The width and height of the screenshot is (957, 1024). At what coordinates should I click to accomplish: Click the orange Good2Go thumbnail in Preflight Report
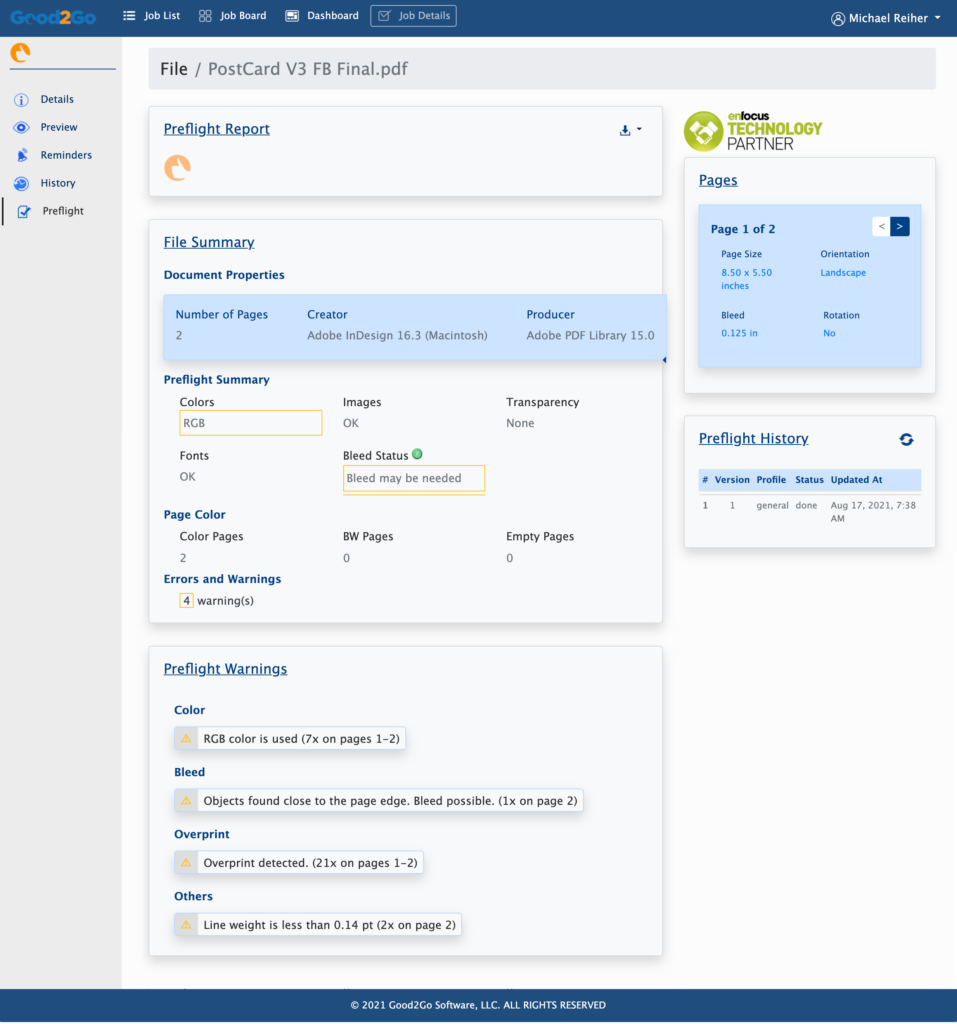(x=177, y=167)
